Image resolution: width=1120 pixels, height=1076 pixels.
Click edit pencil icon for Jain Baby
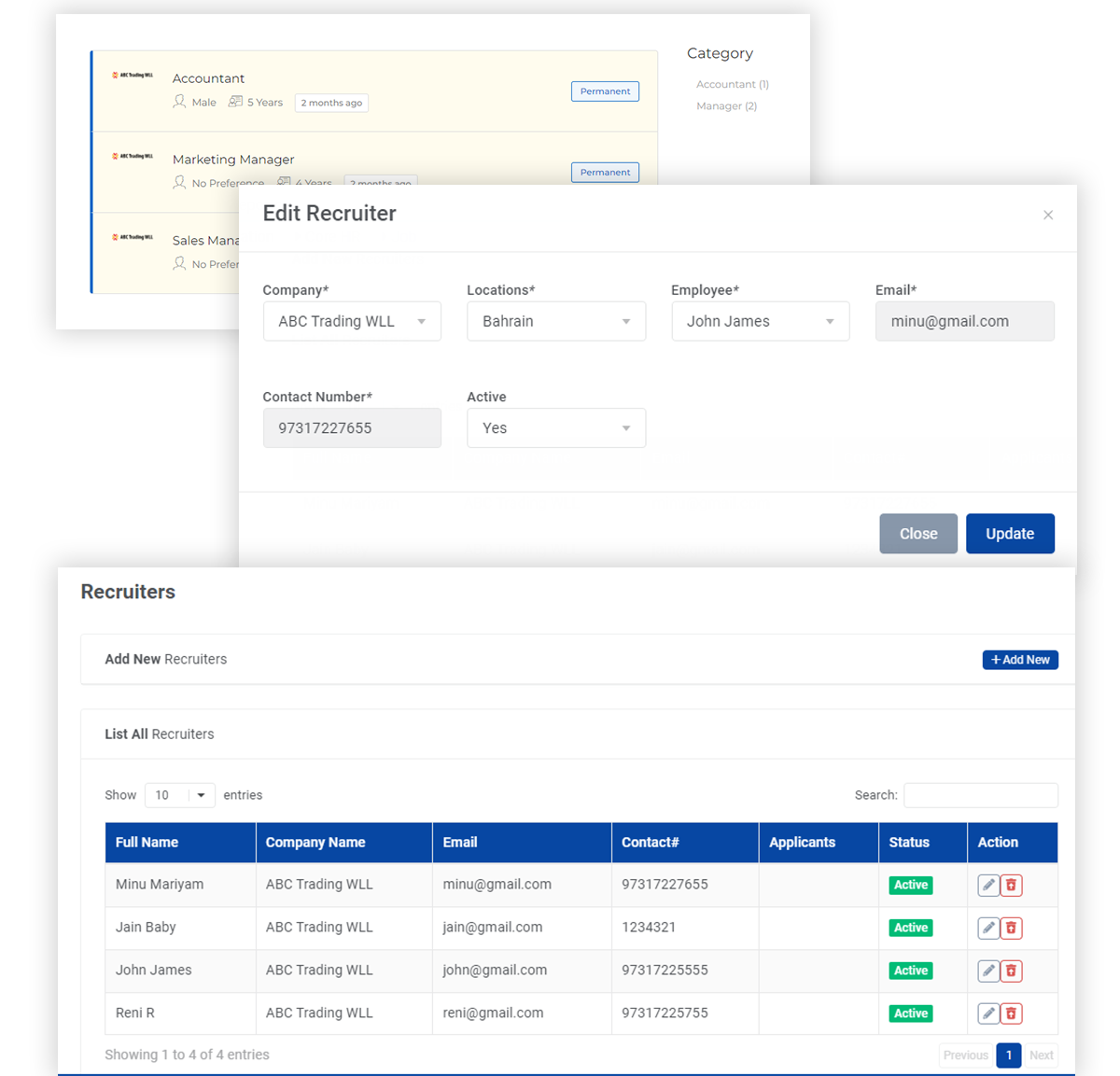point(988,928)
